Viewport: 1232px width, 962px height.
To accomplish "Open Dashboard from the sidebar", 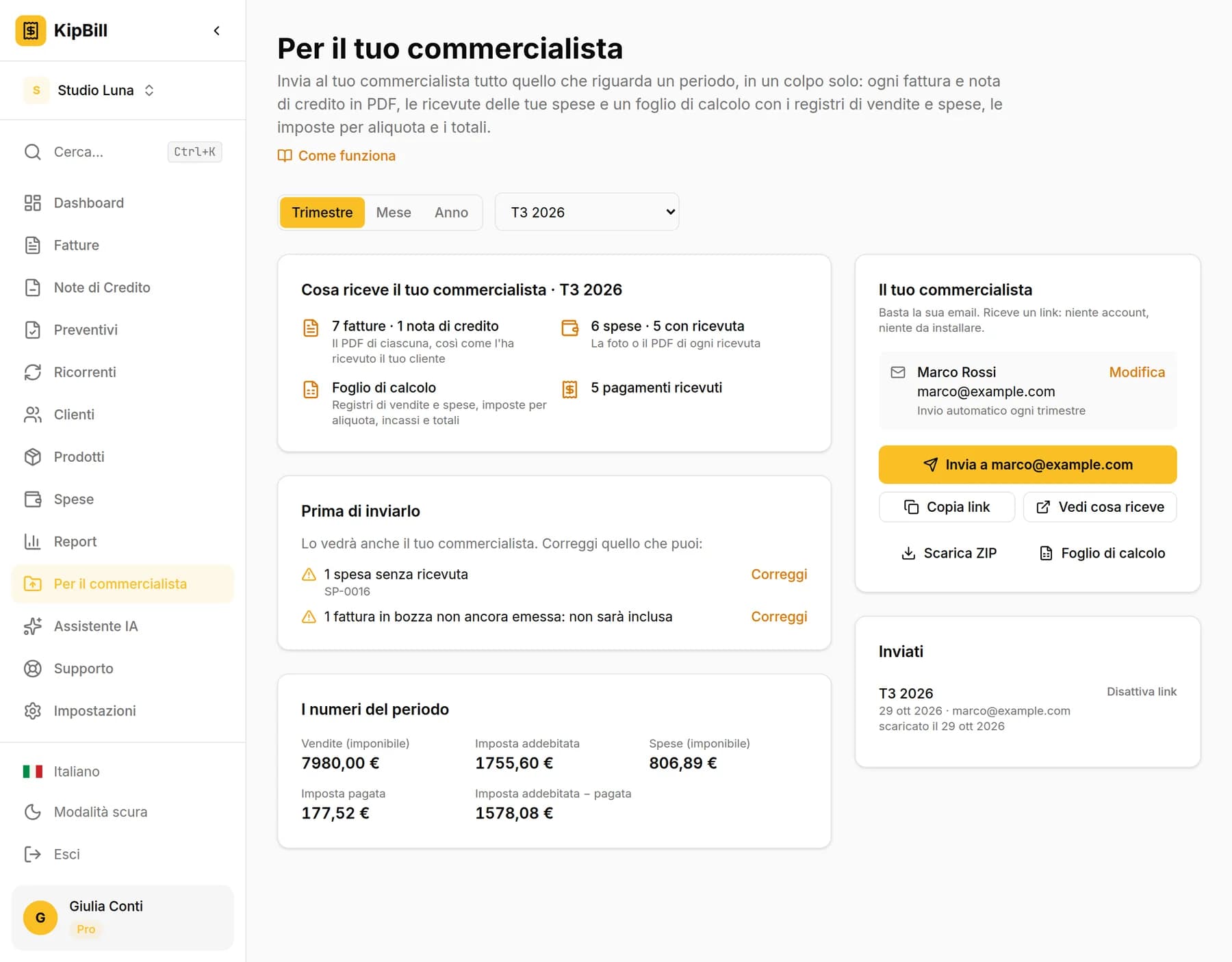I will pos(123,203).
